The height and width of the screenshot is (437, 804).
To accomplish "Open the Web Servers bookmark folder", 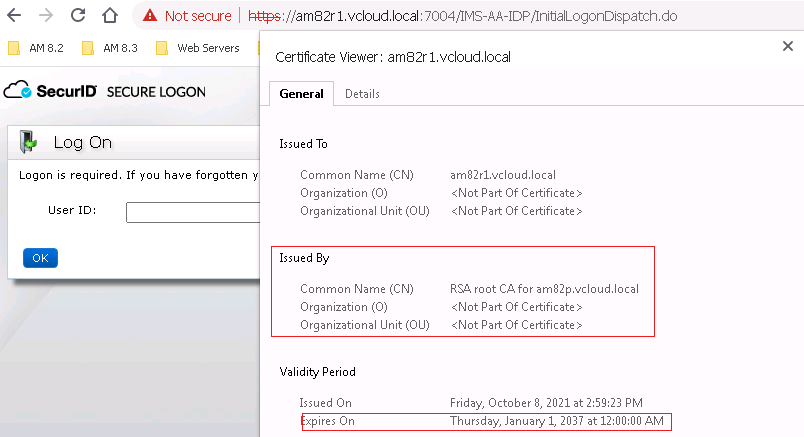I will pos(198,48).
